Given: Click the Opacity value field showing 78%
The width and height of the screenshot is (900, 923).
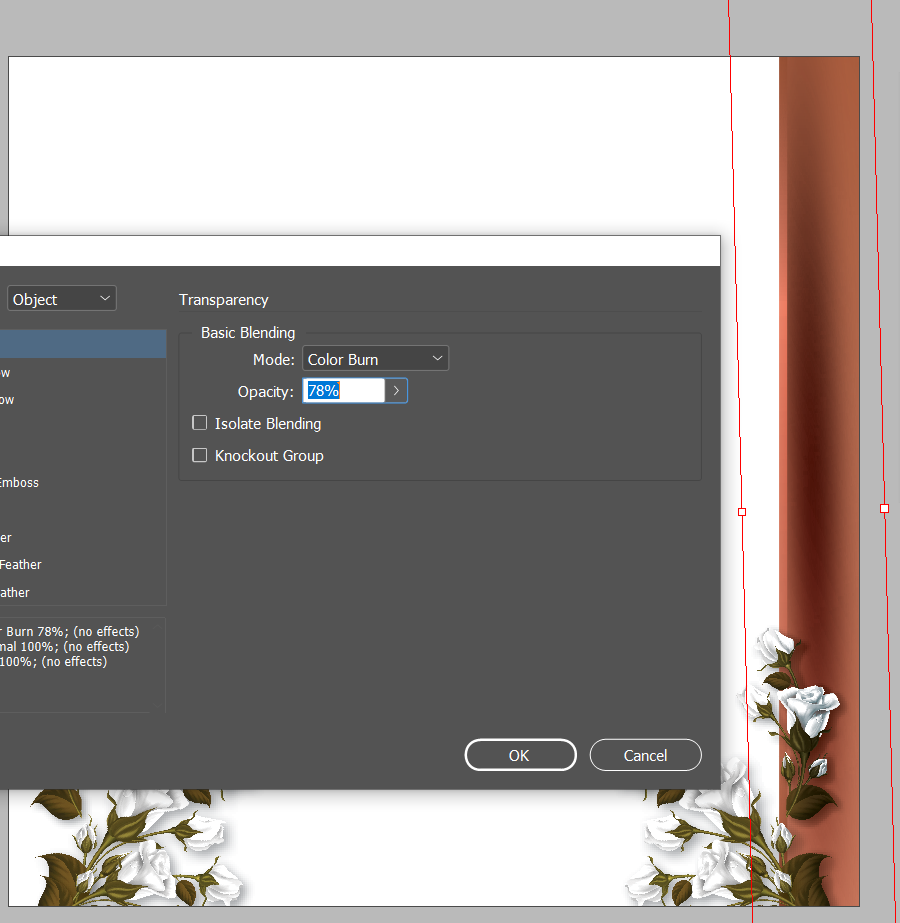Looking at the screenshot, I should pyautogui.click(x=344, y=391).
